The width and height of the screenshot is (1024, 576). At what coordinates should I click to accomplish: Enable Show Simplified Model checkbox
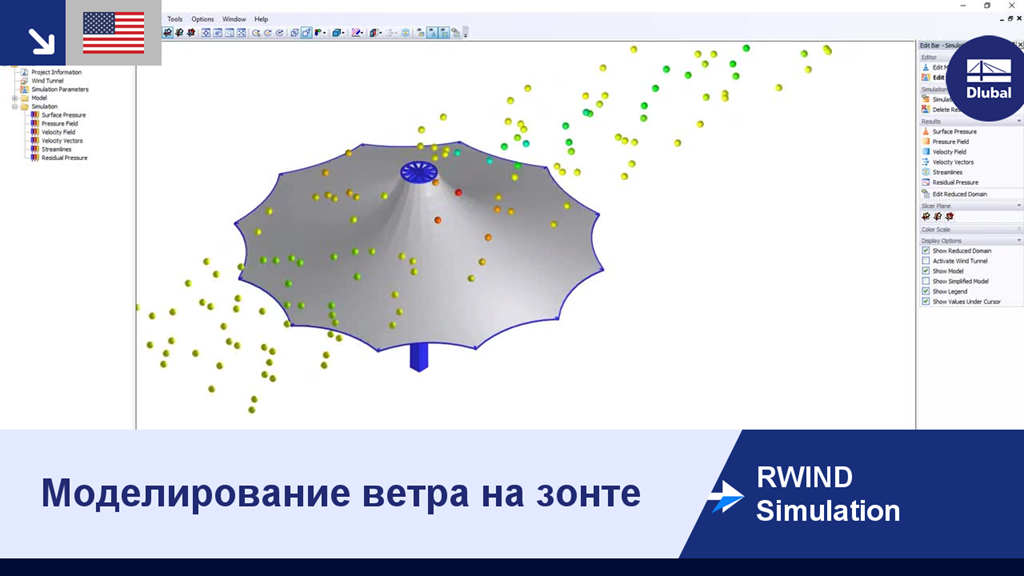925,281
